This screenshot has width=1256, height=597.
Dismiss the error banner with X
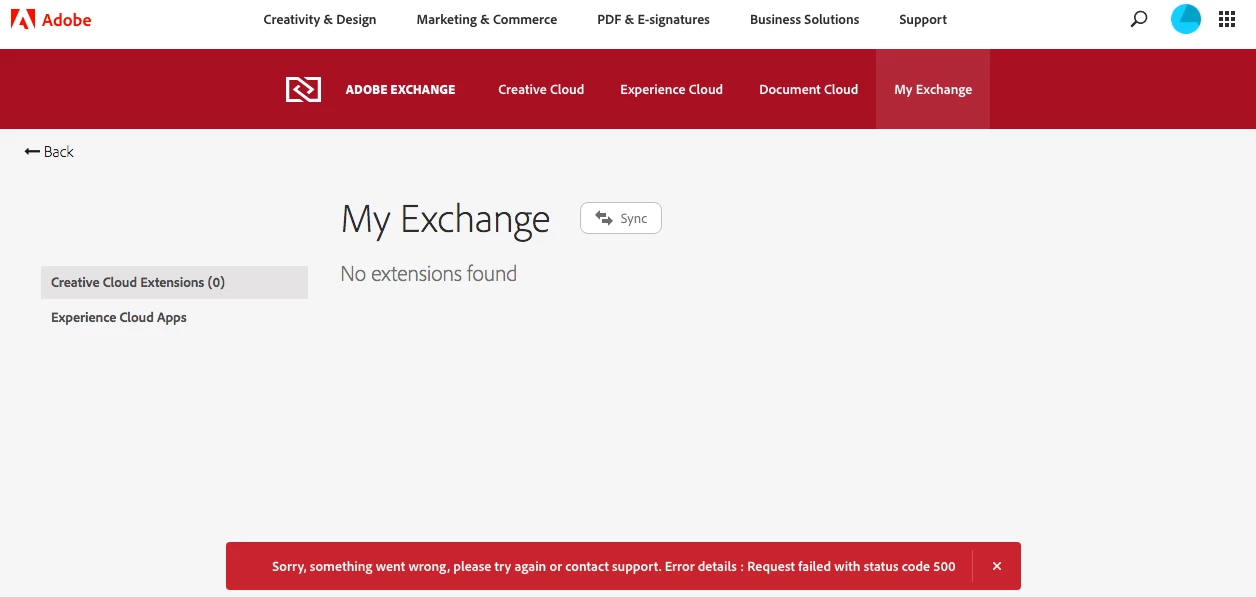click(997, 566)
